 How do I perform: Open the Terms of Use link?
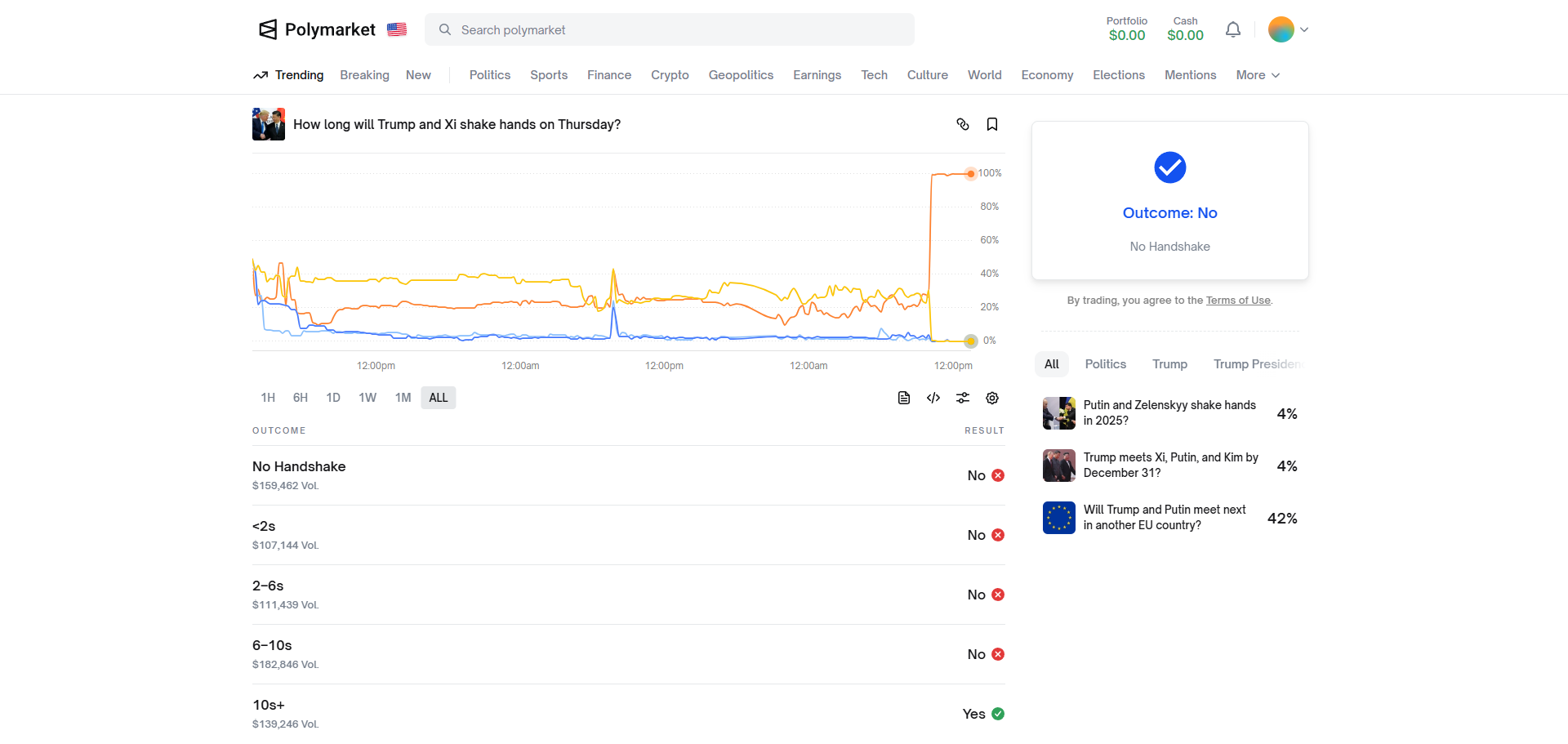(1238, 301)
